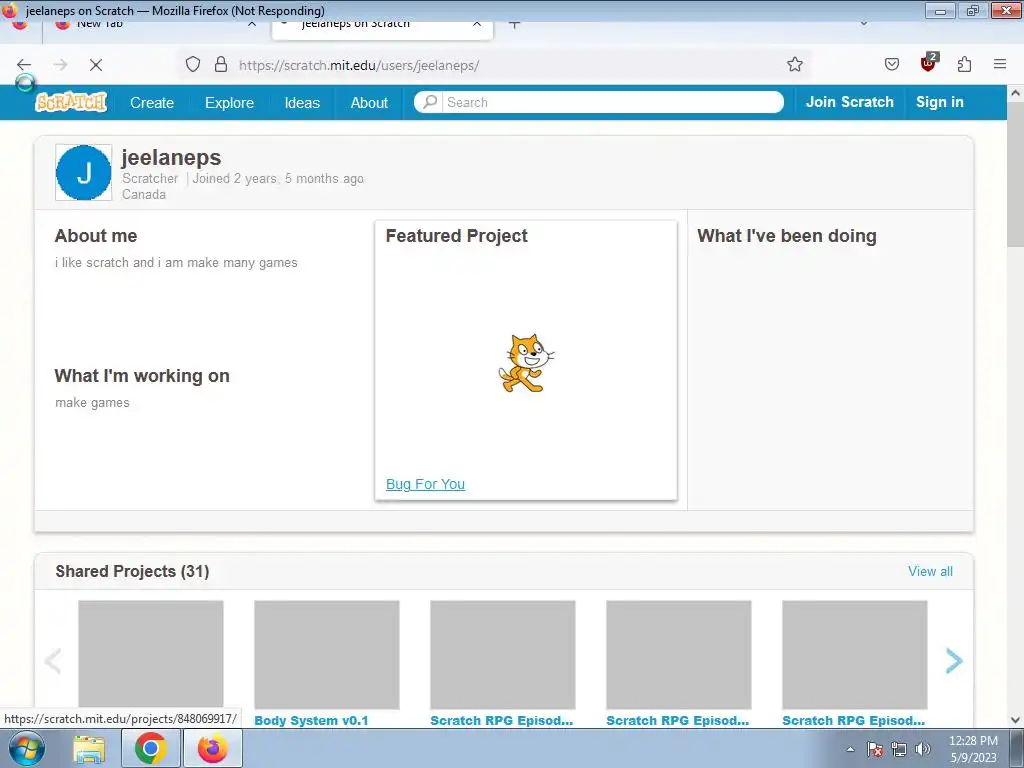The image size is (1024, 768).
Task: Click the page vertical scrollbar thumb
Action: [x=1016, y=175]
